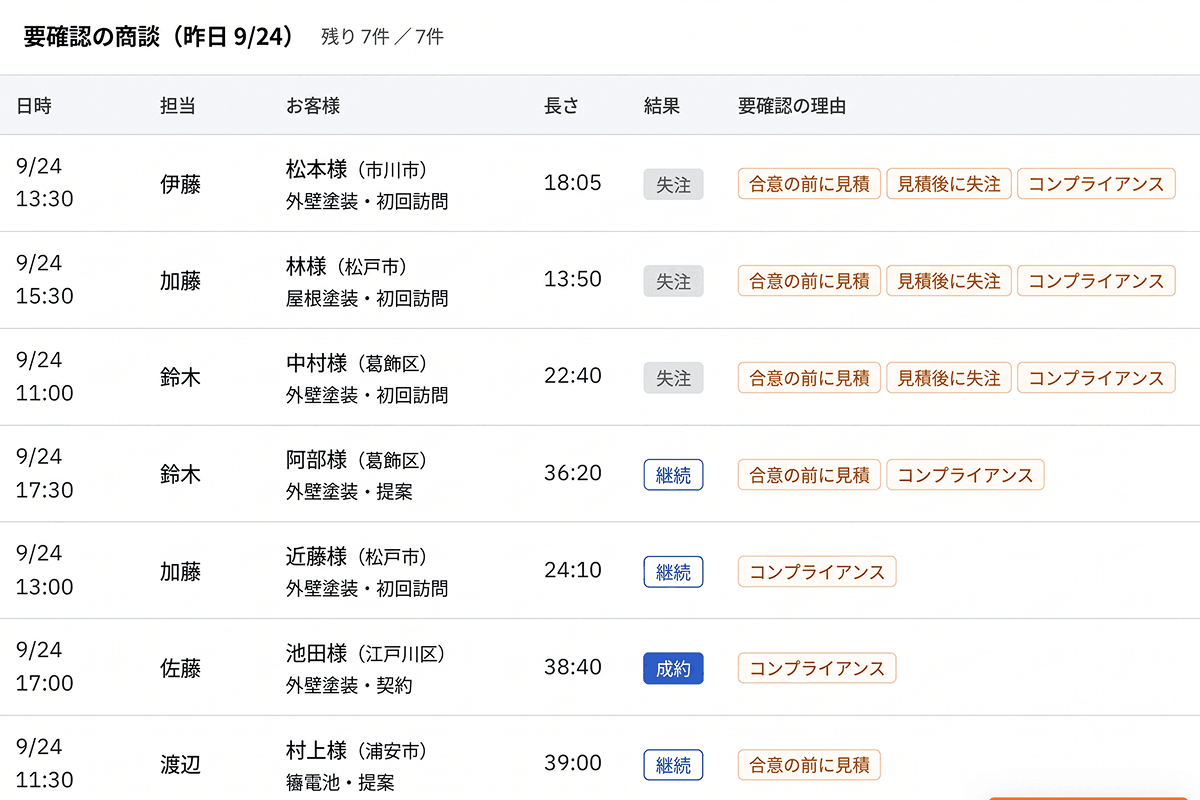The height and width of the screenshot is (800, 1200).
Task: Click the 失注 badge in 中村様 row
Action: (x=673, y=378)
